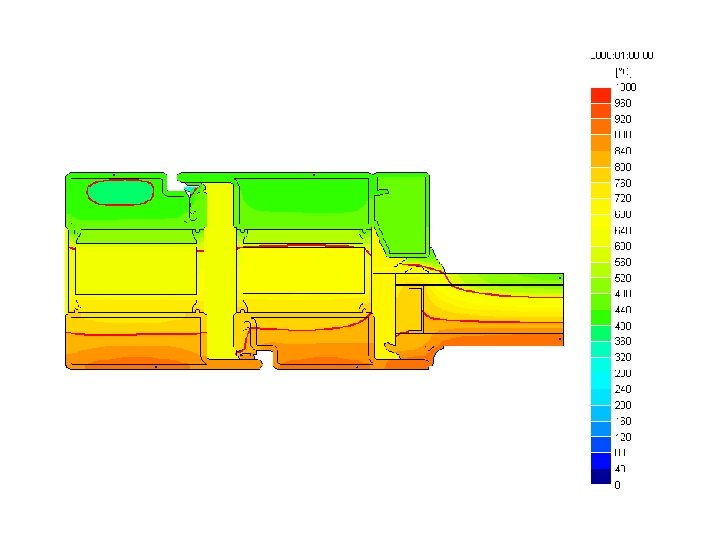Select the 360 legend value

pyautogui.click(x=623, y=341)
